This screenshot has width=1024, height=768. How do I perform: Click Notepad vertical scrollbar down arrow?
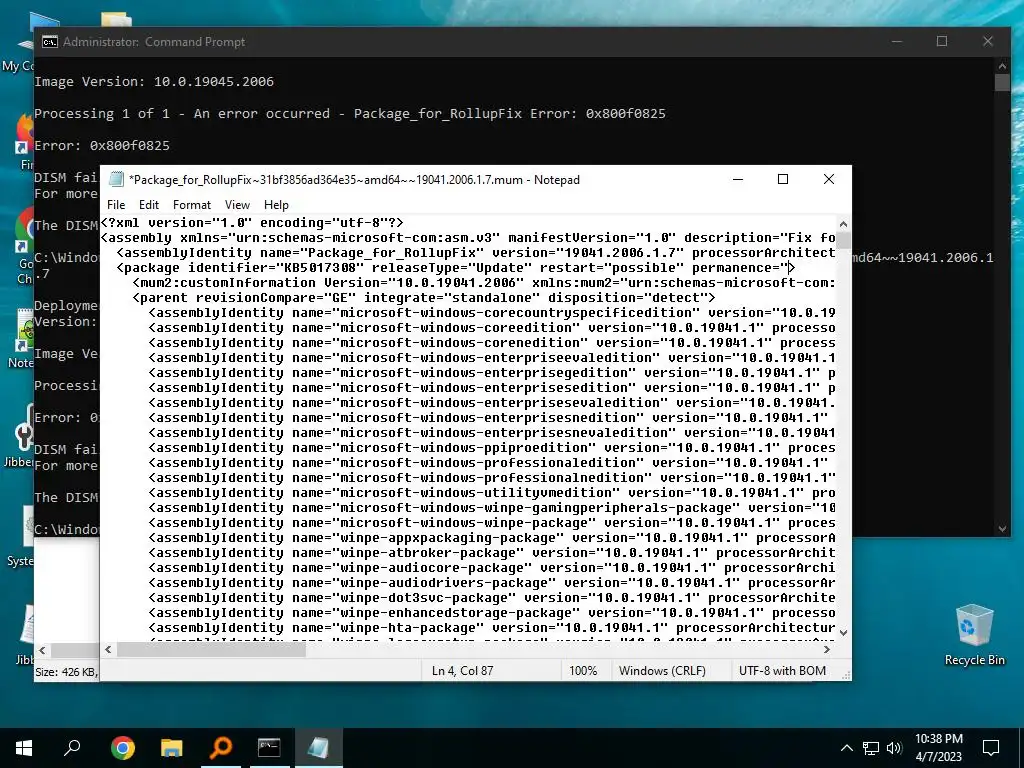pyautogui.click(x=843, y=632)
